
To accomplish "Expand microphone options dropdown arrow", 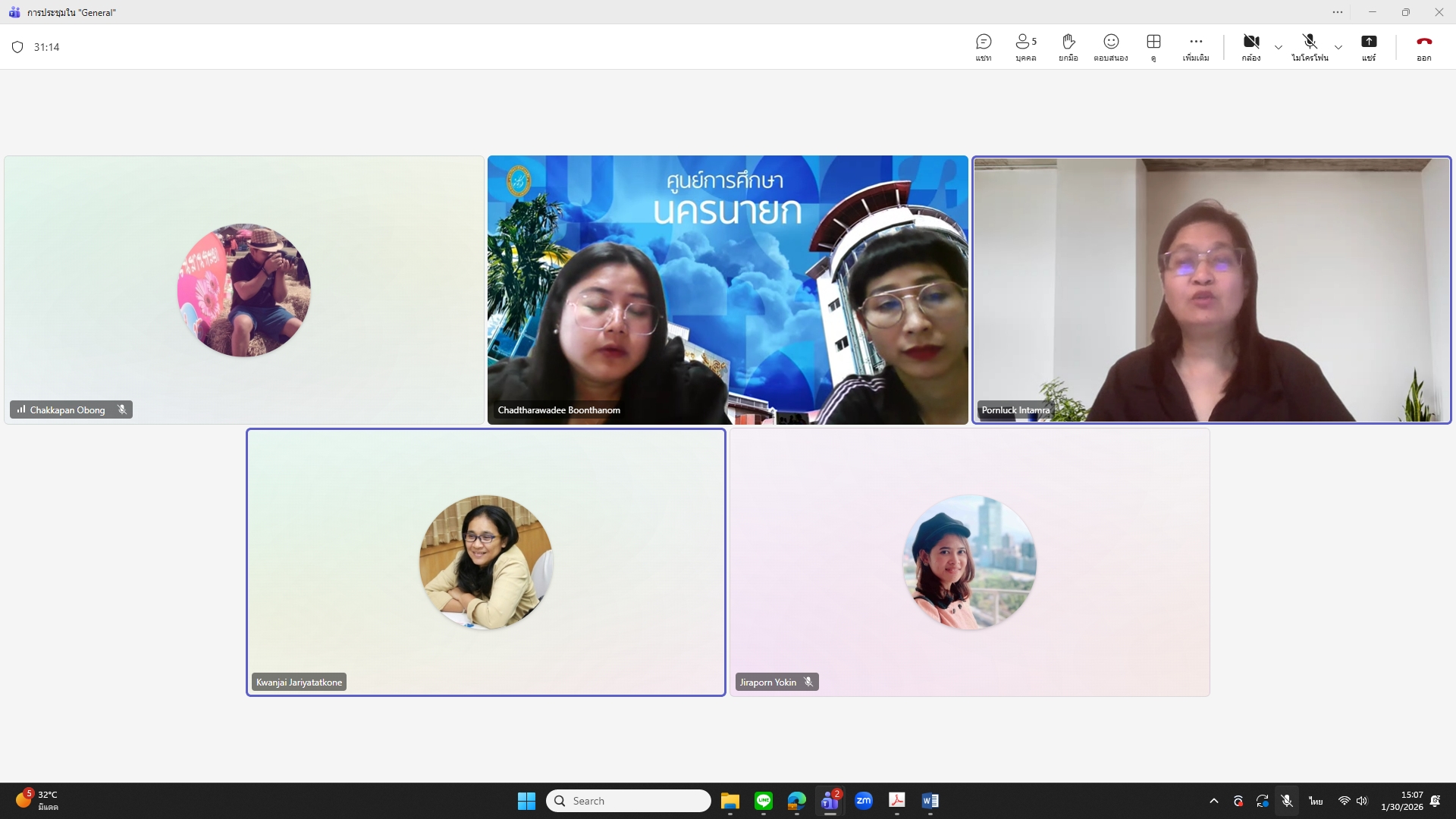I will click(1338, 47).
